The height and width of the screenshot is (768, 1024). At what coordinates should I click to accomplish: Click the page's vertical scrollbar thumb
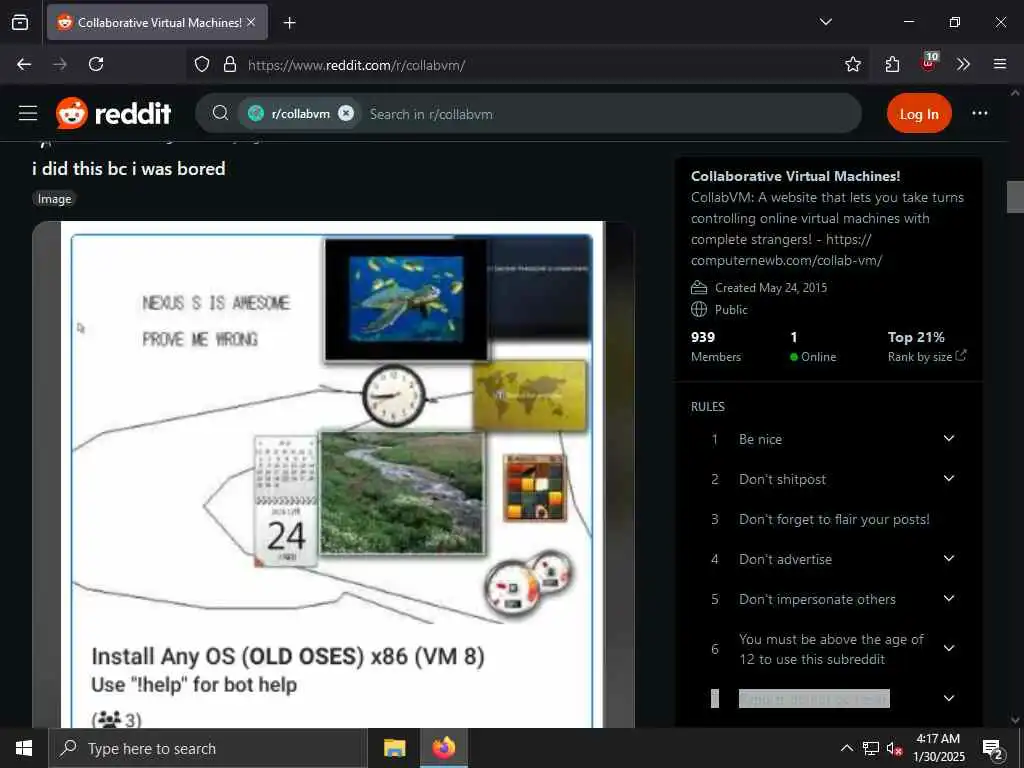1015,197
